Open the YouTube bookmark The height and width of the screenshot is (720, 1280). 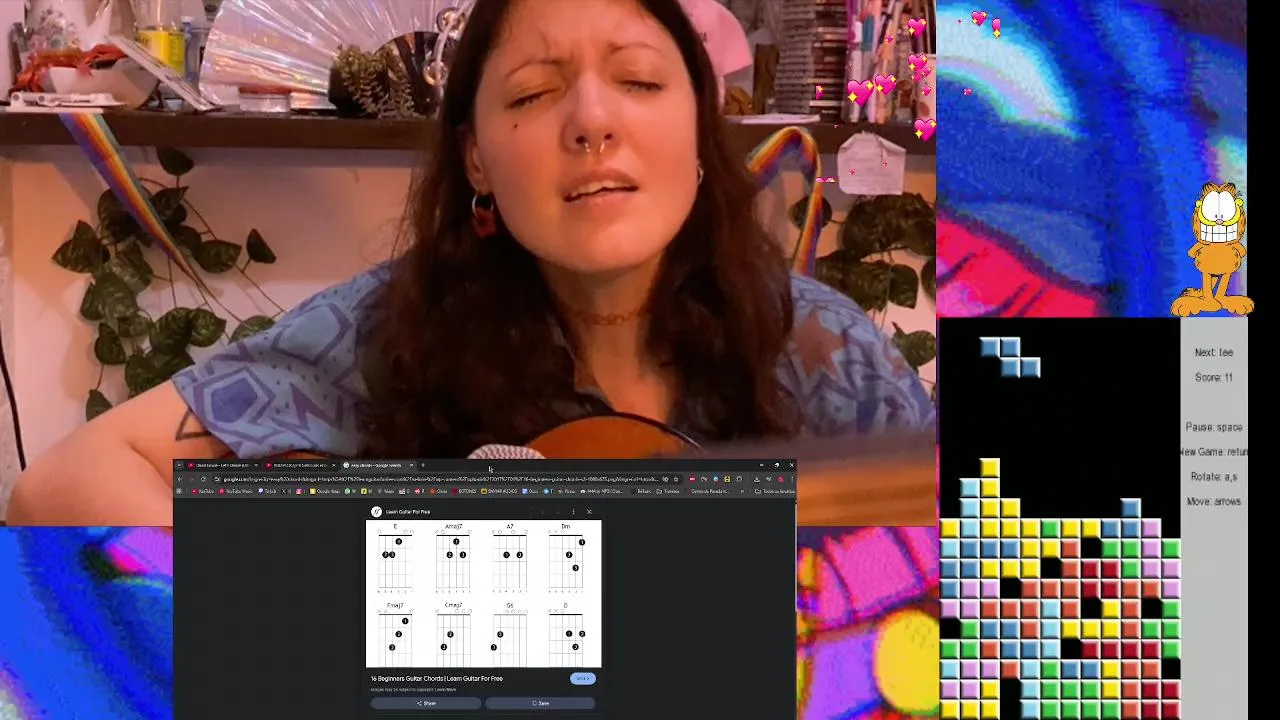tap(202, 491)
